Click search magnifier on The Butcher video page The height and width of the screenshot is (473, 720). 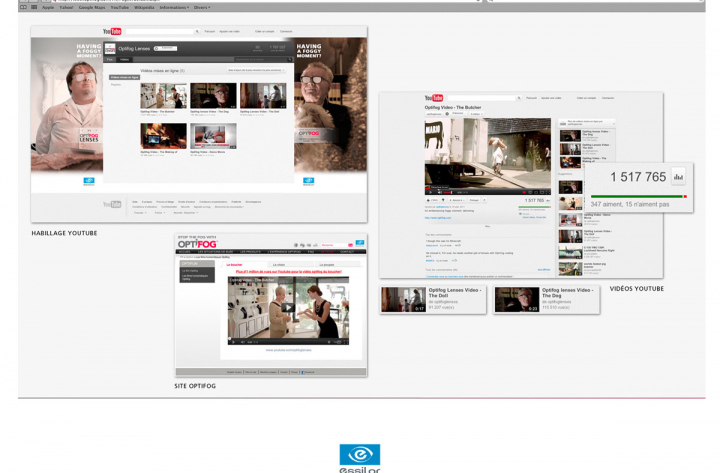pyautogui.click(x=519, y=98)
